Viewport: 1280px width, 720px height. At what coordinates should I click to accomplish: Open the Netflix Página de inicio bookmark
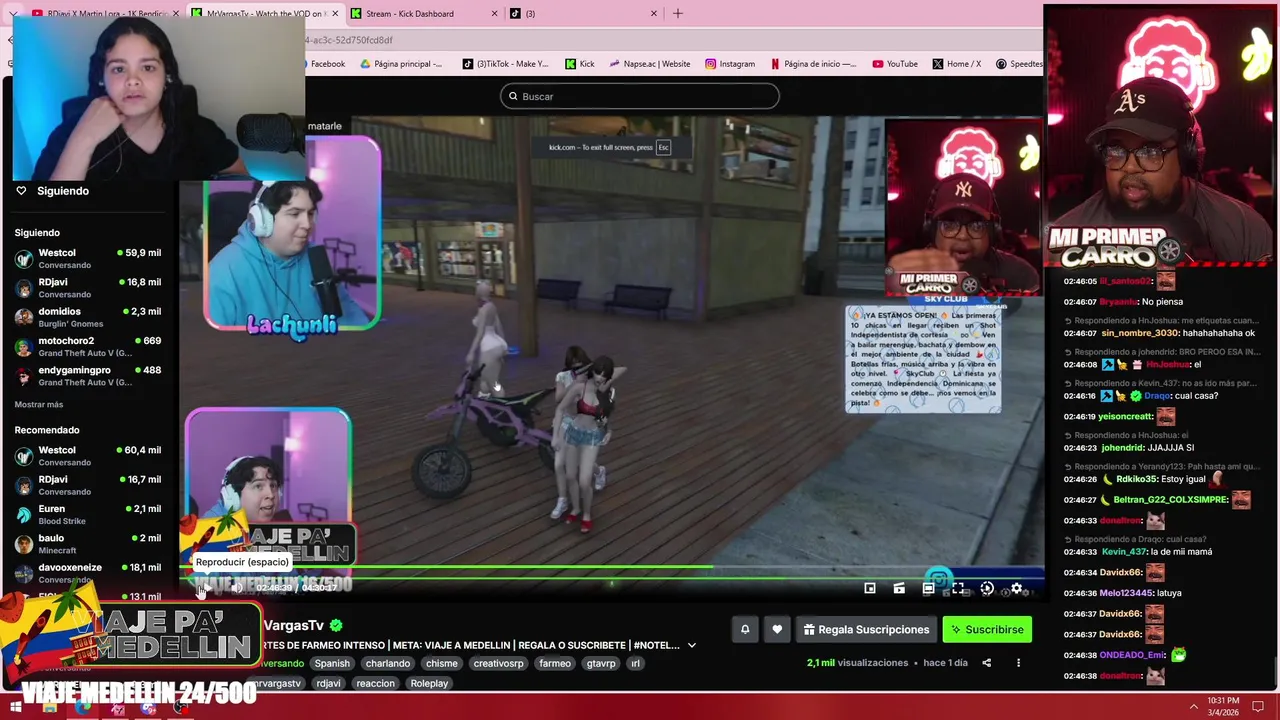click(x=813, y=63)
